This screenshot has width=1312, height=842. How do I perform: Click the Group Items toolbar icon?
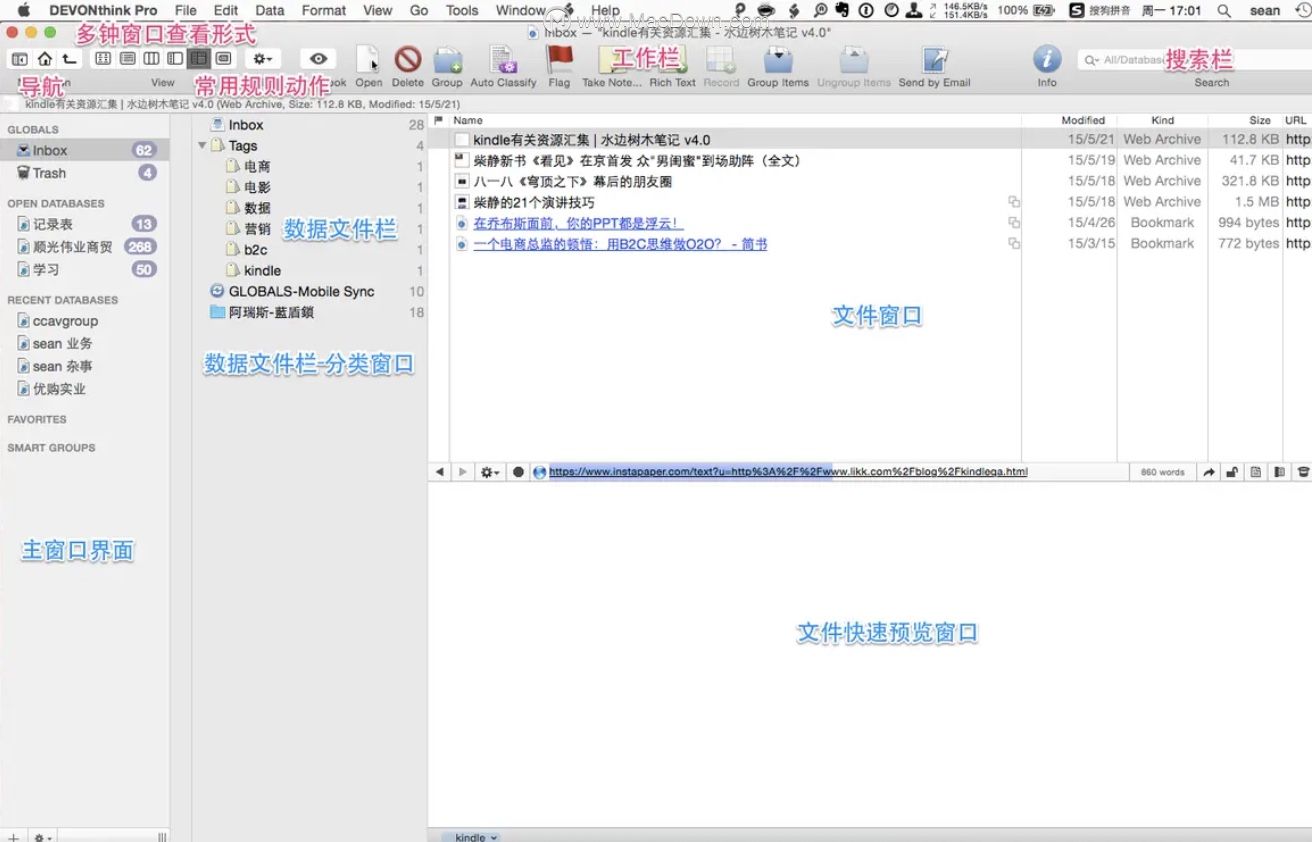click(x=777, y=60)
